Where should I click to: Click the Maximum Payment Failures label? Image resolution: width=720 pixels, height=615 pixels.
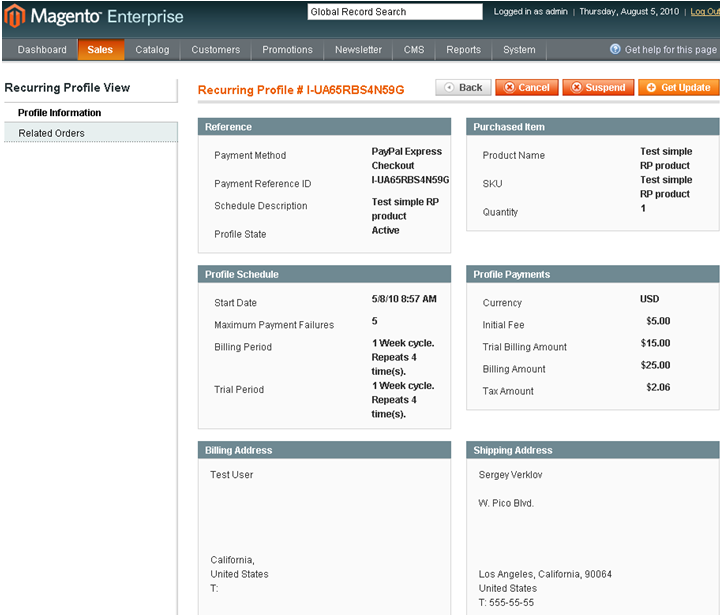274,325
